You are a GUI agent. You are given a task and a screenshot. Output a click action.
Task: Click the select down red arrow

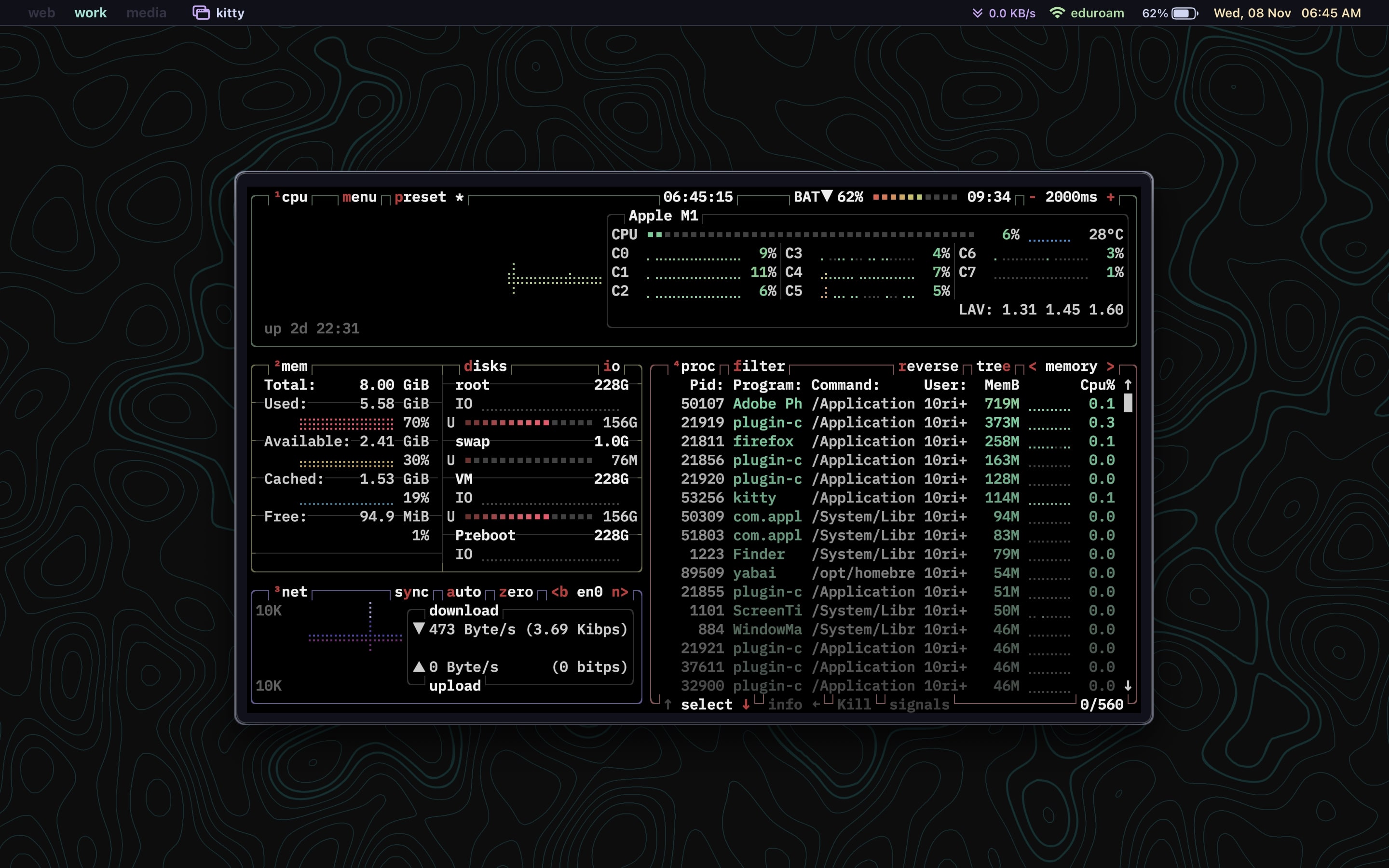[x=746, y=705]
